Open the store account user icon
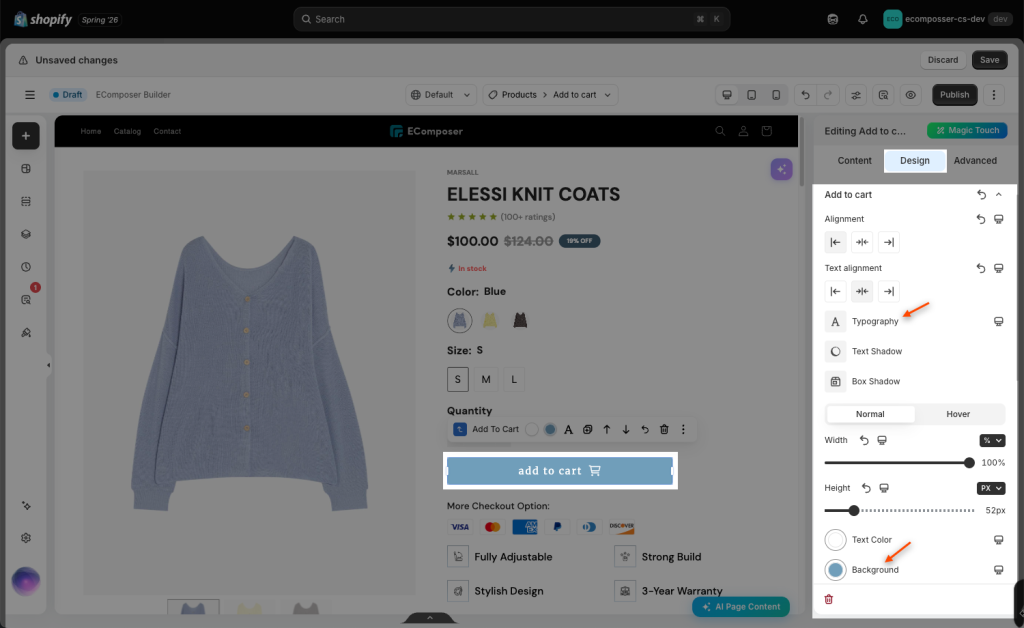This screenshot has height=628, width=1024. click(743, 131)
